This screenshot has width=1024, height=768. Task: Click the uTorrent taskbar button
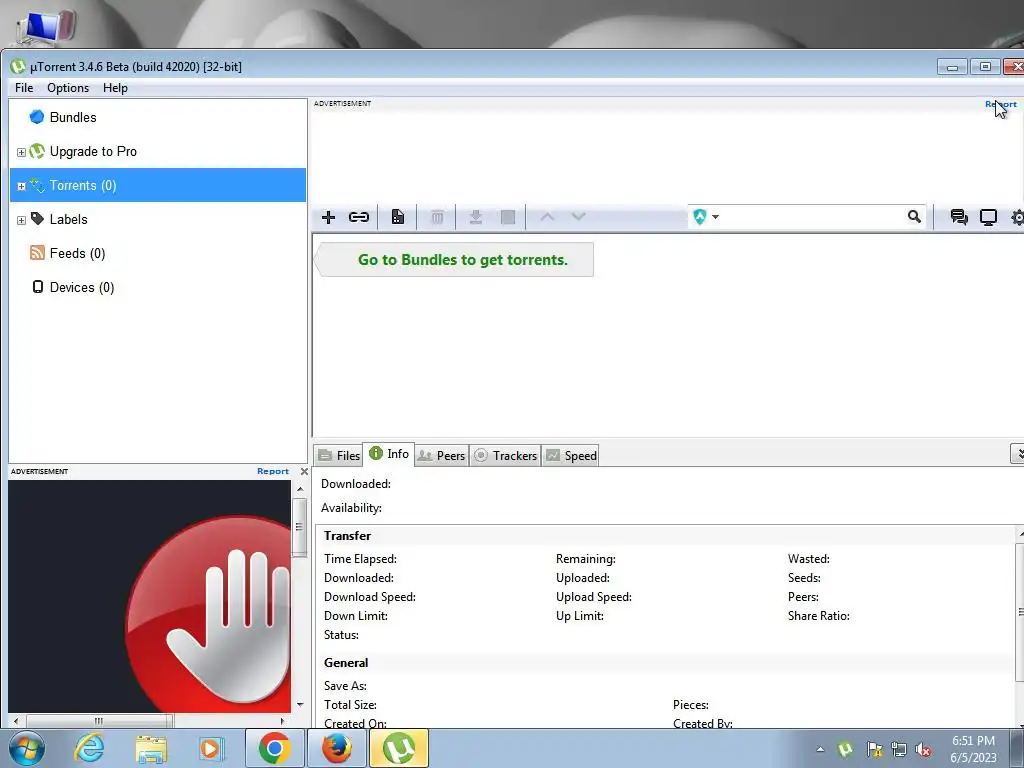[399, 748]
